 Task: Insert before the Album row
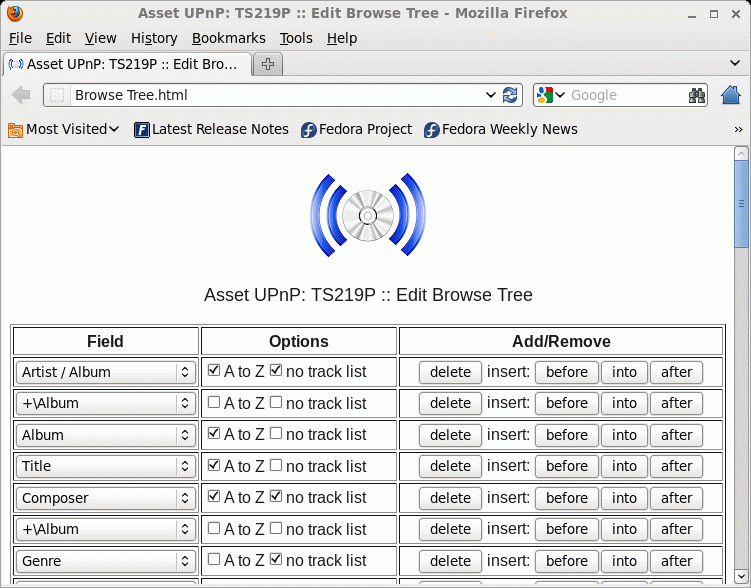point(567,435)
